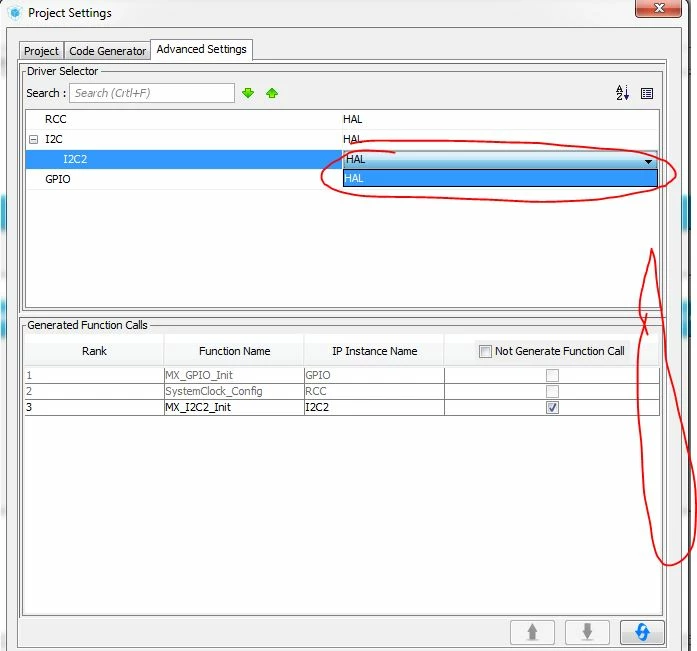Click rank 1 cell in function table

coord(94,375)
